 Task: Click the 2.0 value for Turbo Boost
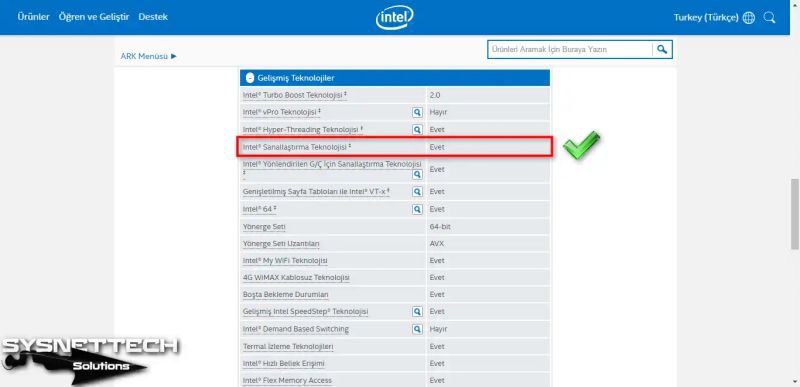pos(435,95)
